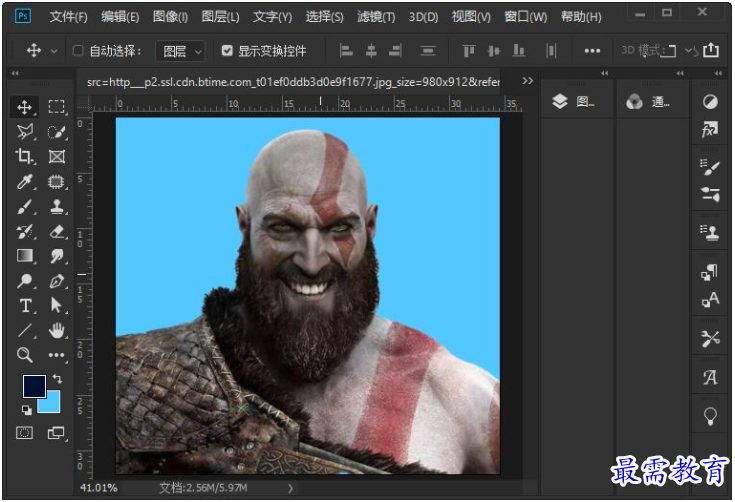Open the 图层 auto-select dropdown

[180, 51]
